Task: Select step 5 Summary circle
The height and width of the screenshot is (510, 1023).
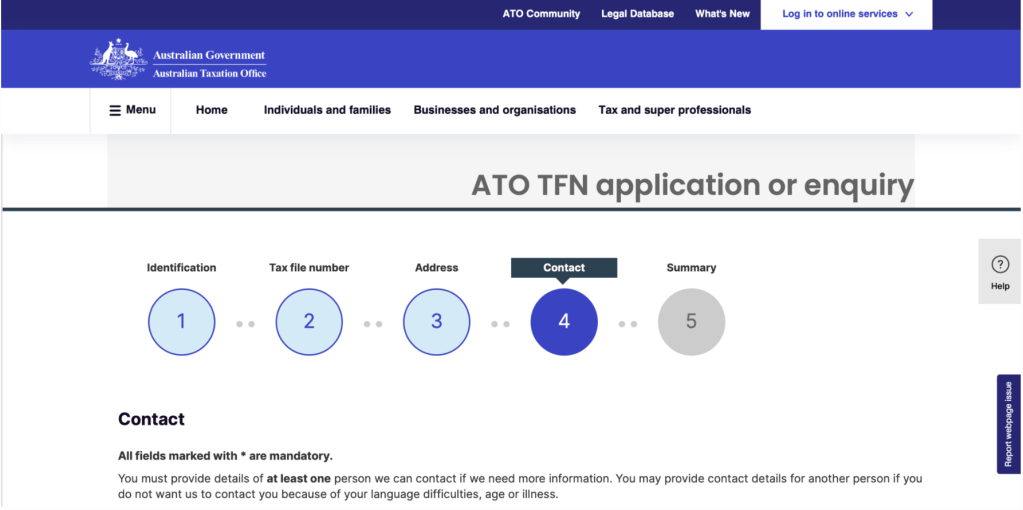Action: pyautogui.click(x=691, y=322)
